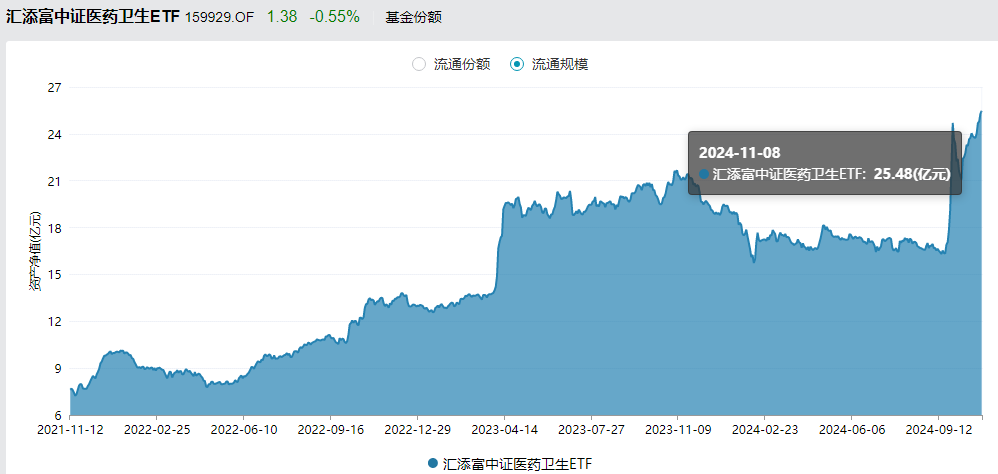The height and width of the screenshot is (474, 998).
Task: Click tooltip value 25.48(亿元)
Action: tap(911, 174)
